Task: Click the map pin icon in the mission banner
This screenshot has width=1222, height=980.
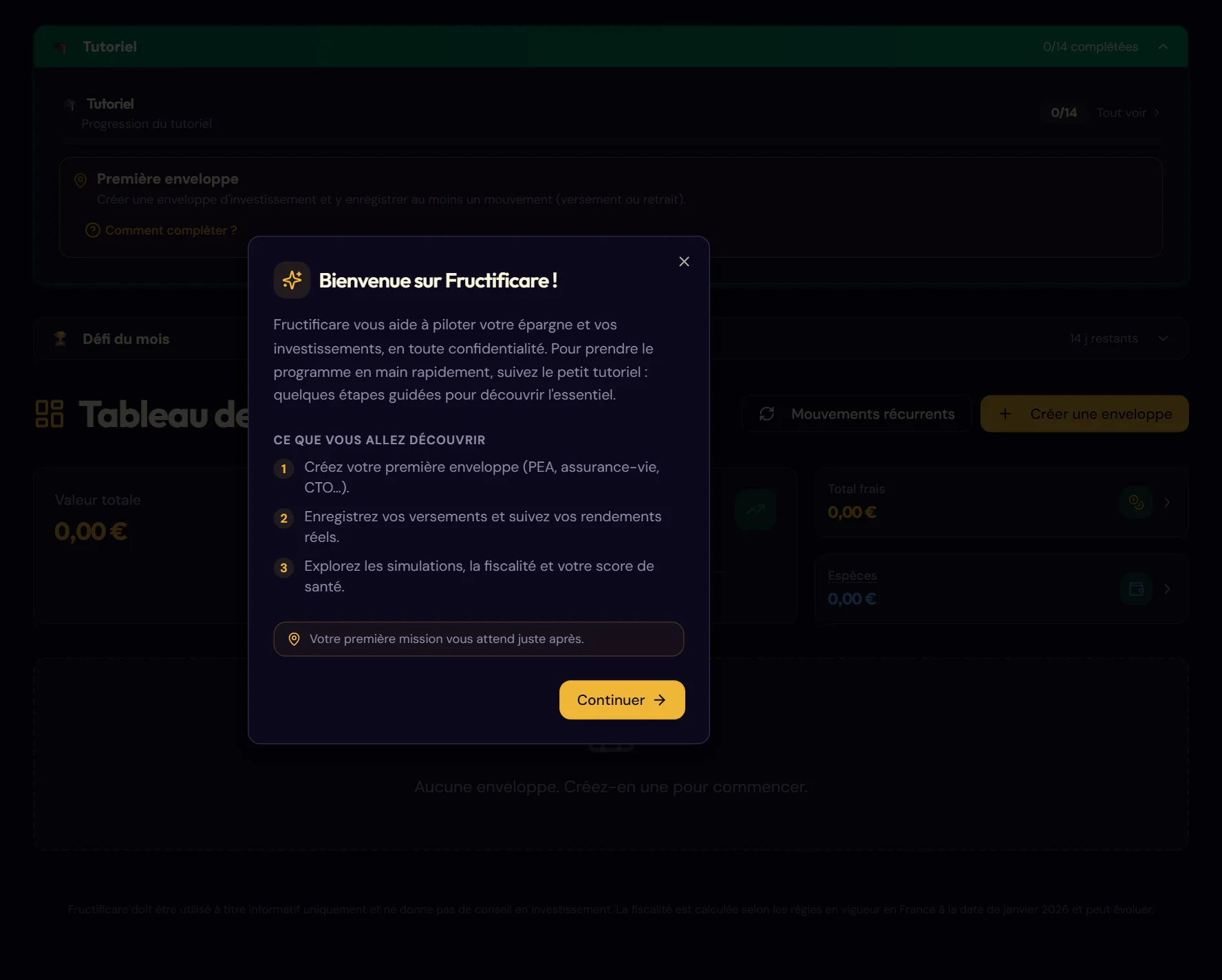Action: coord(294,639)
